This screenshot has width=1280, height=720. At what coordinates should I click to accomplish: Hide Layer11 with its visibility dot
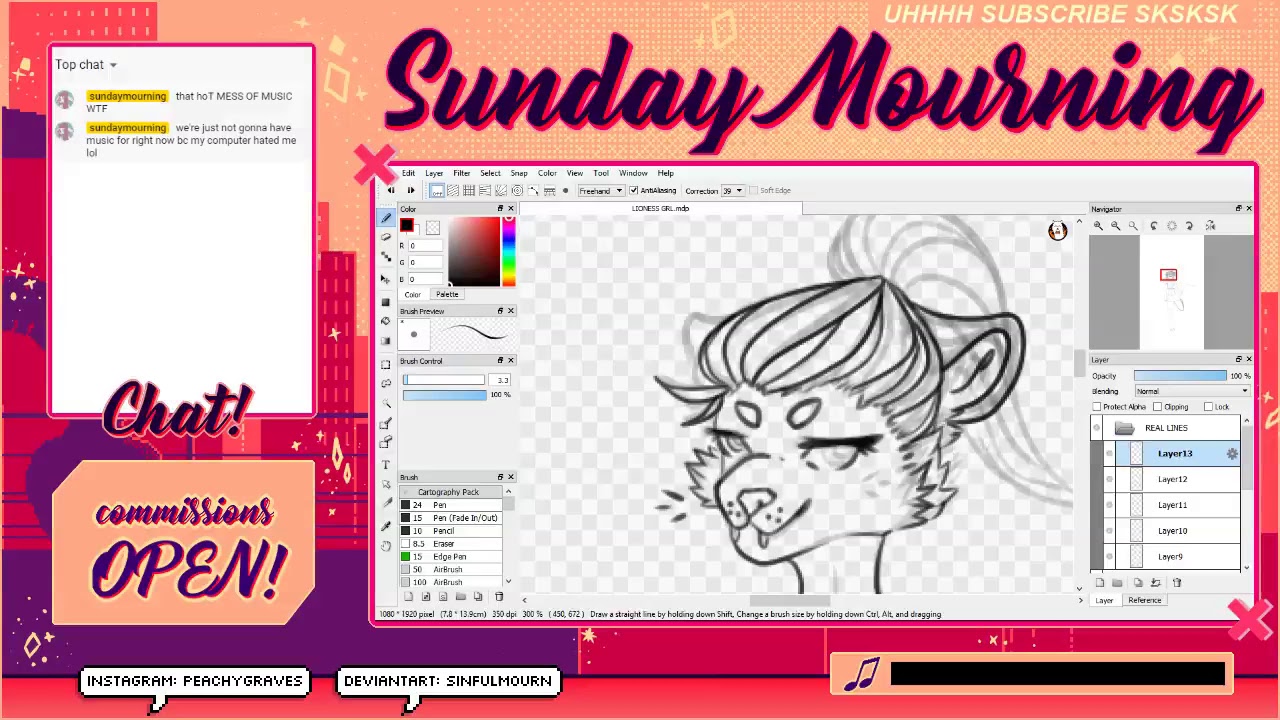[x=1109, y=505]
